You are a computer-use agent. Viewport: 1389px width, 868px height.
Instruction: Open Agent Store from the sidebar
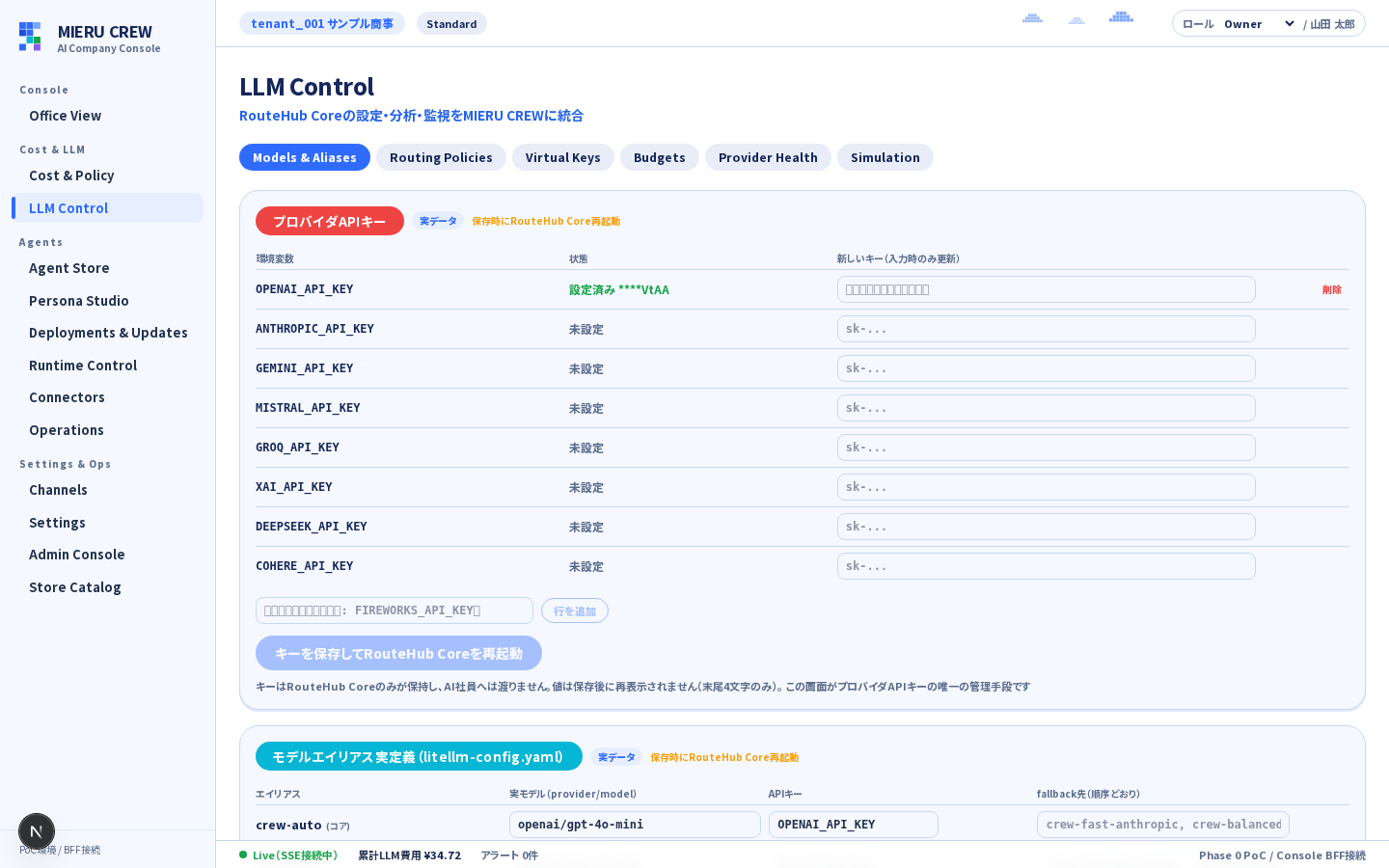click(108, 268)
